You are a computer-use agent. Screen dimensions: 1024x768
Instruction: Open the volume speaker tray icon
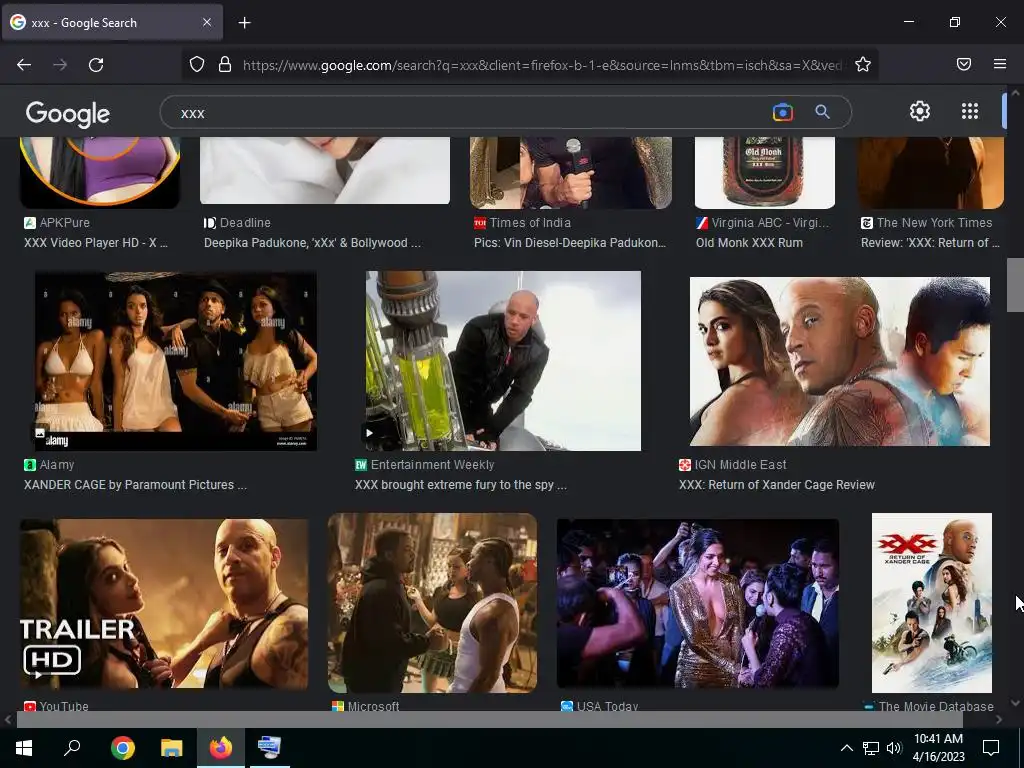(894, 748)
